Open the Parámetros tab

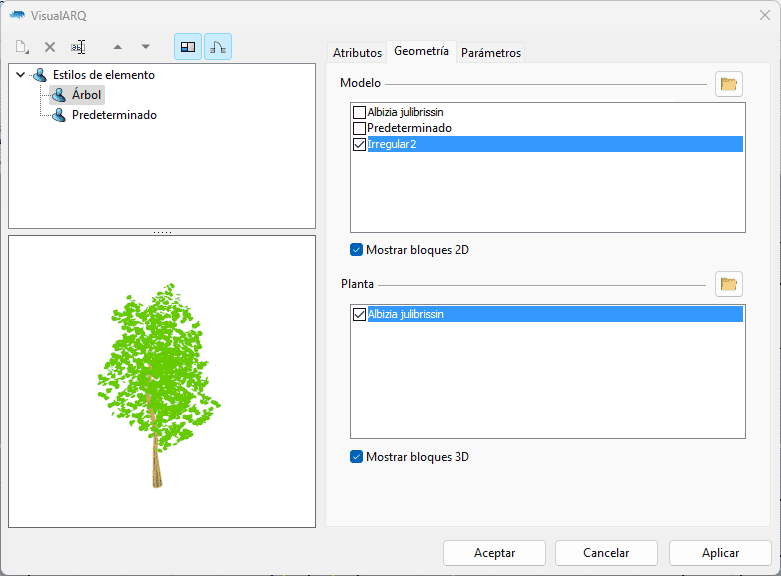(491, 53)
